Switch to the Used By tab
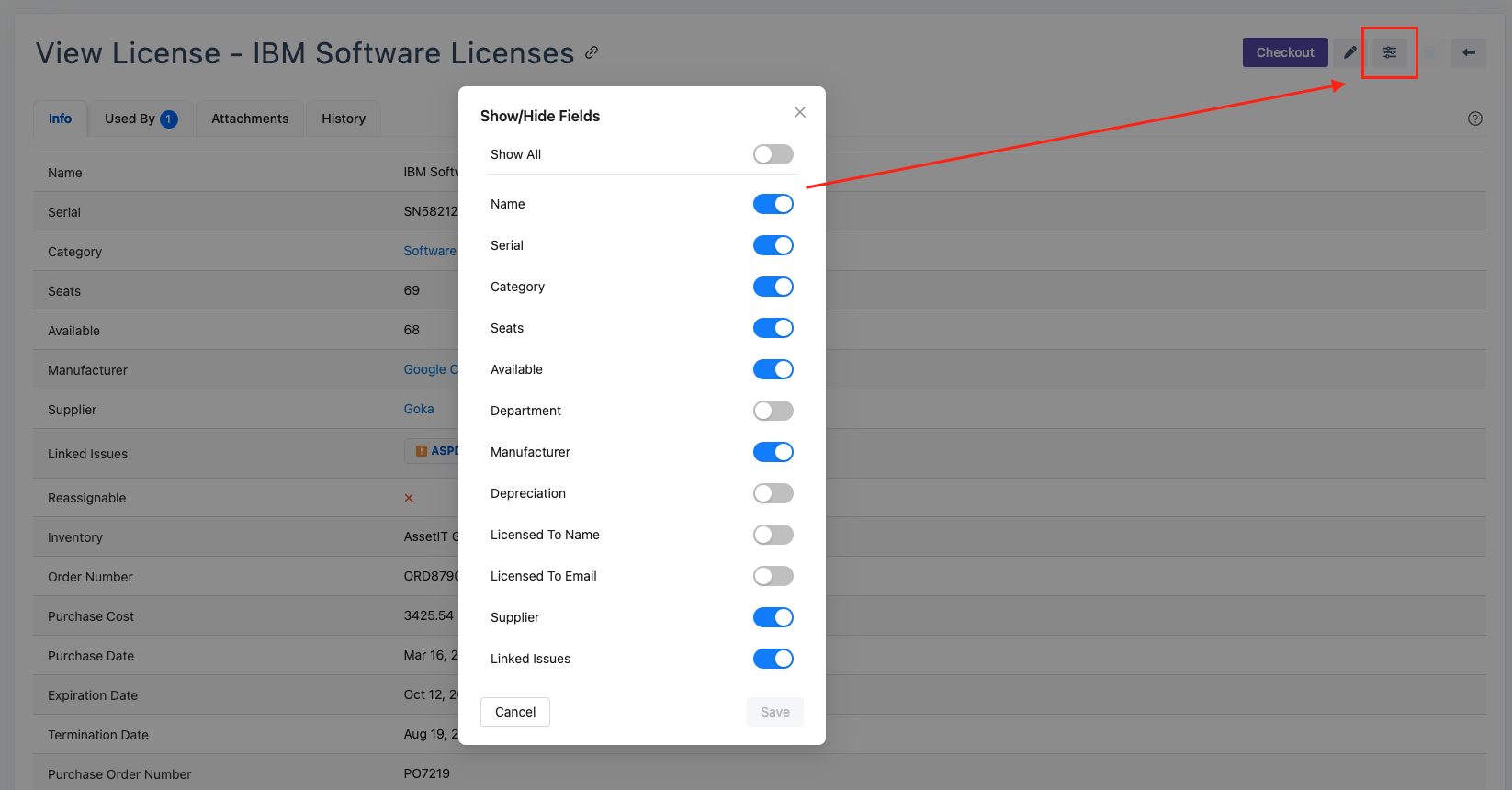 [x=141, y=118]
